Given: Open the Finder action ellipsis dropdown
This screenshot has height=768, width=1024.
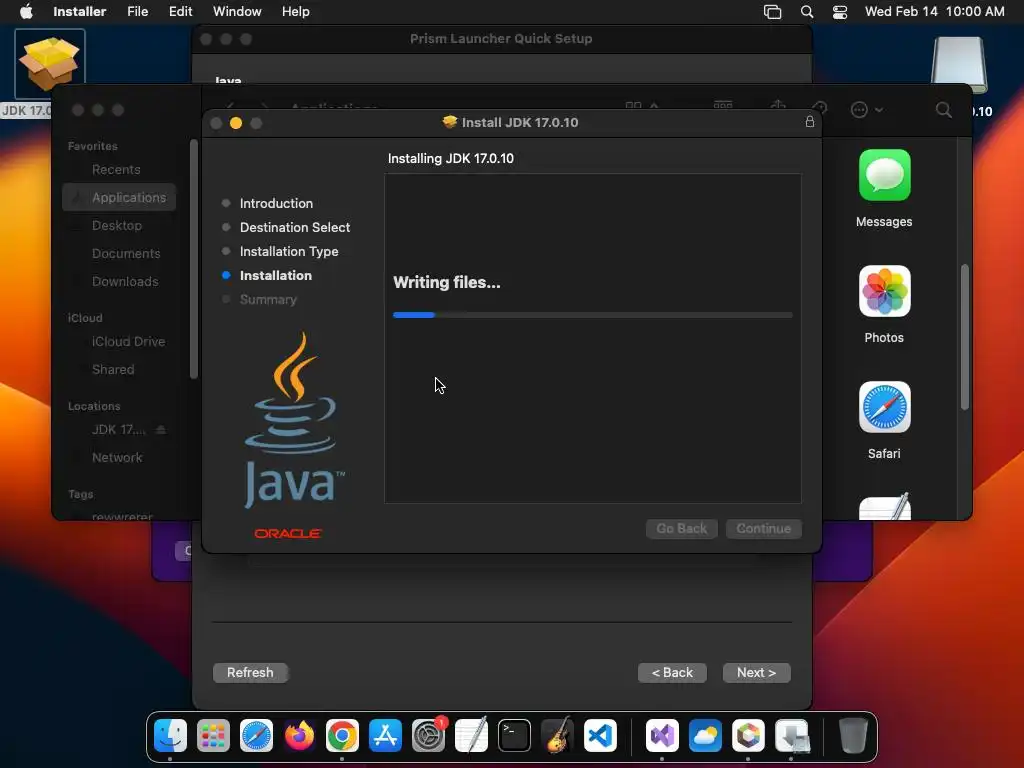Looking at the screenshot, I should coord(866,110).
